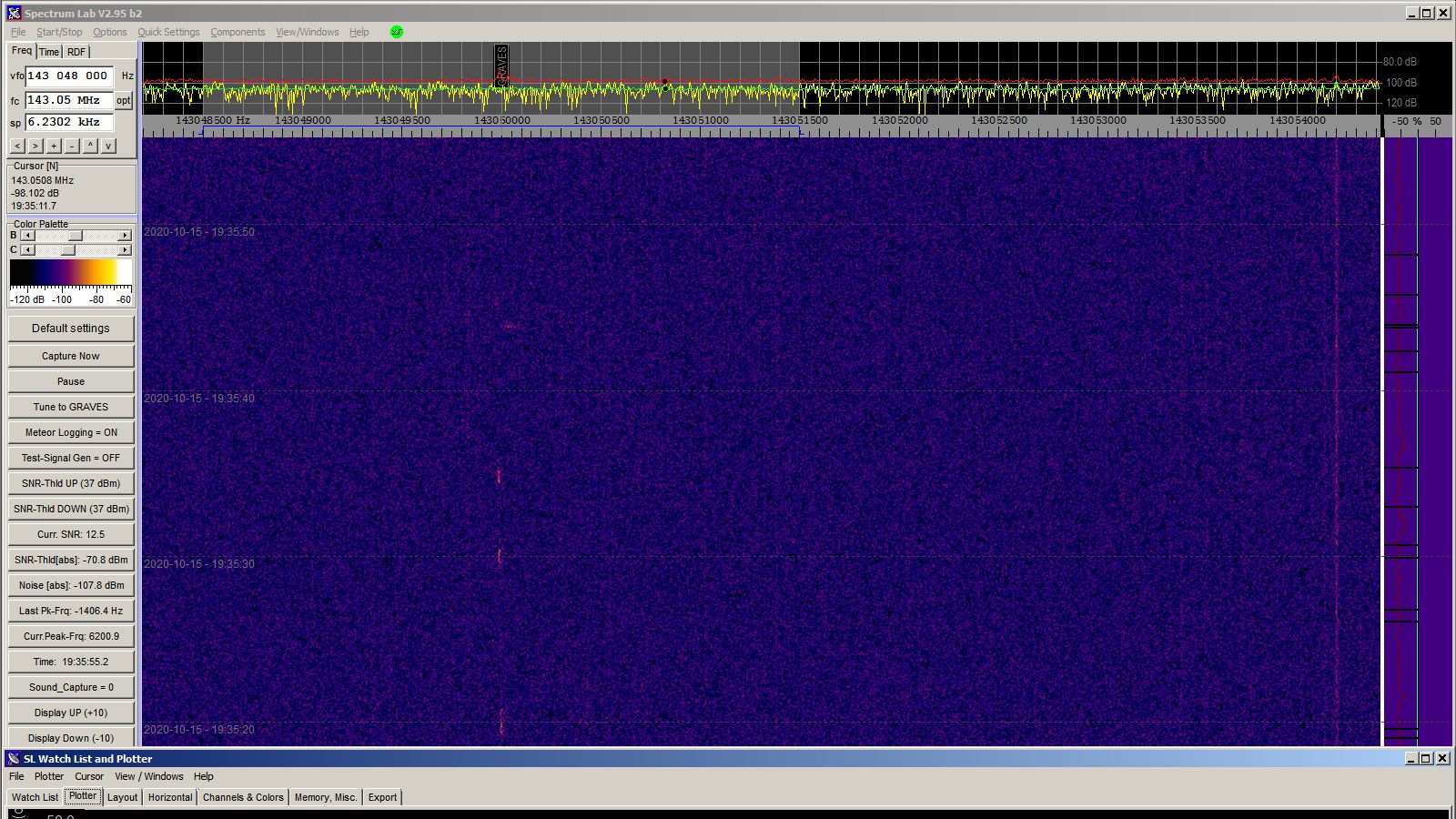
Task: Click the Last Pk-Frq: -1406.4 Hz button
Action: pos(71,611)
